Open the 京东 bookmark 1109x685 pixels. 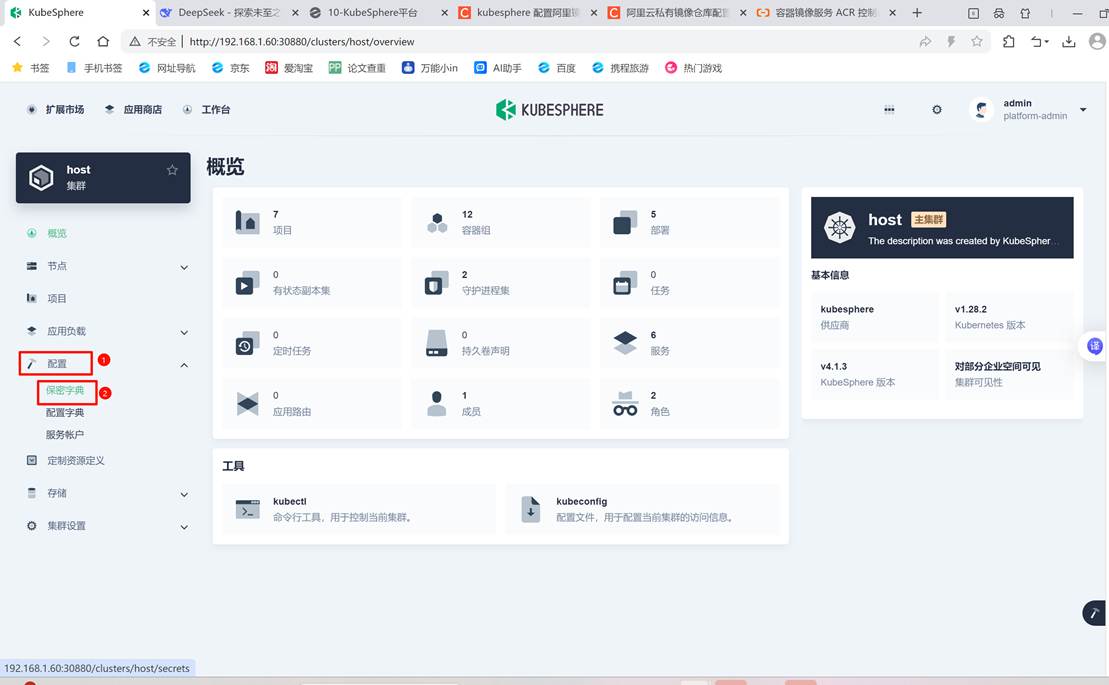click(x=231, y=68)
